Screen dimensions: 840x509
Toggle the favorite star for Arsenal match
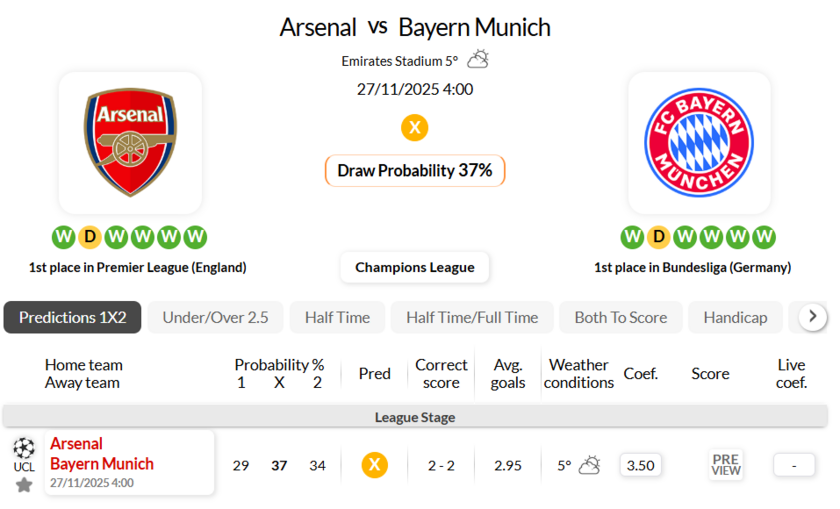(24, 484)
